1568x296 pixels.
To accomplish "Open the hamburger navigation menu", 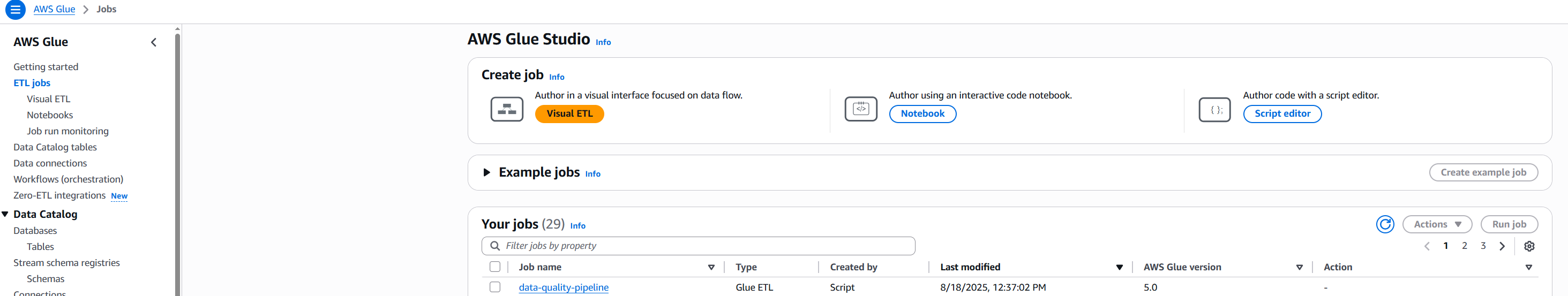I will 15,10.
